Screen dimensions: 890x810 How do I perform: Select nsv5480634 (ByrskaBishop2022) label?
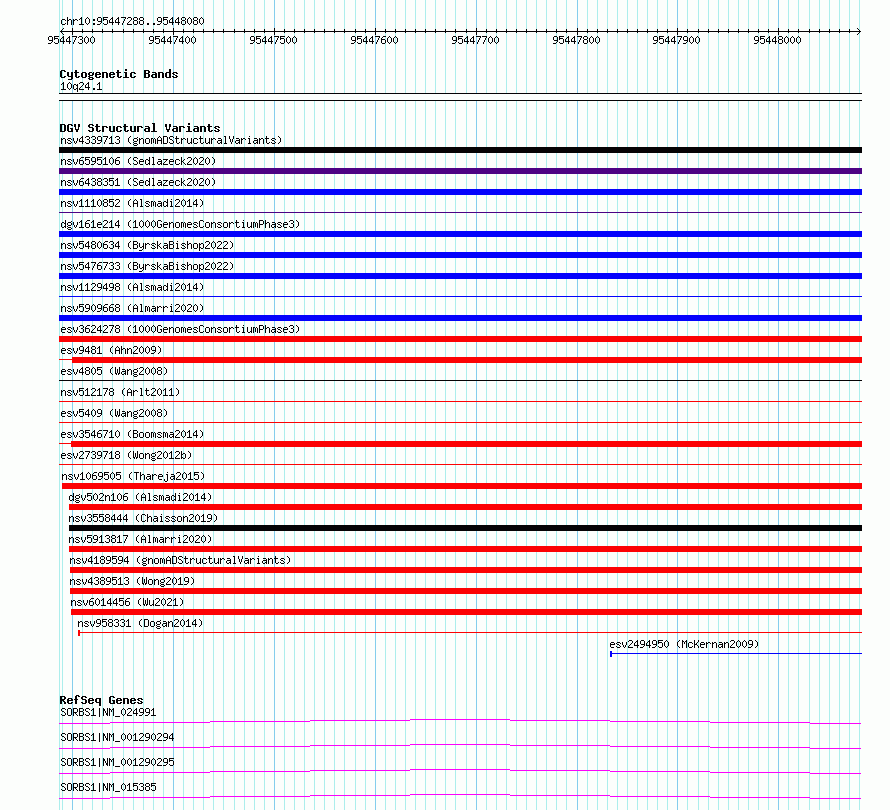tap(147, 245)
